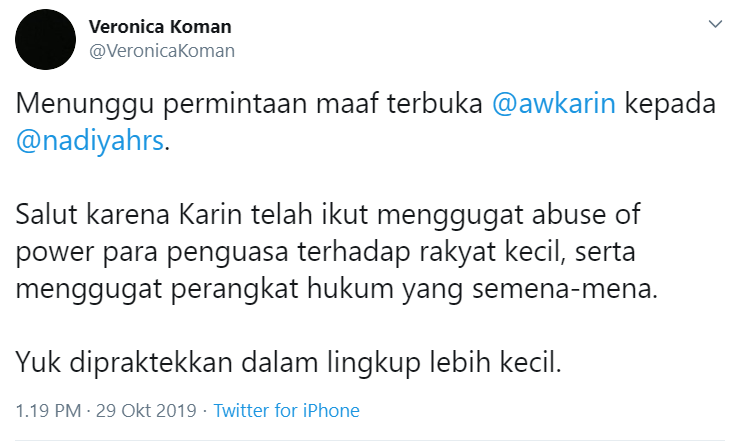Visit the @nadiyahrs mention
Image resolution: width=742 pixels, height=441 pixels.
[90, 141]
